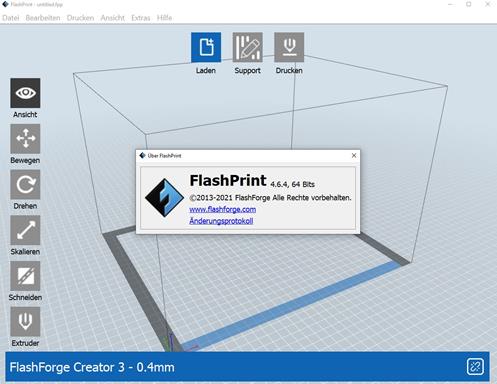Choose the Drehen rotate tool
This screenshot has width=497, height=384.
click(x=25, y=184)
